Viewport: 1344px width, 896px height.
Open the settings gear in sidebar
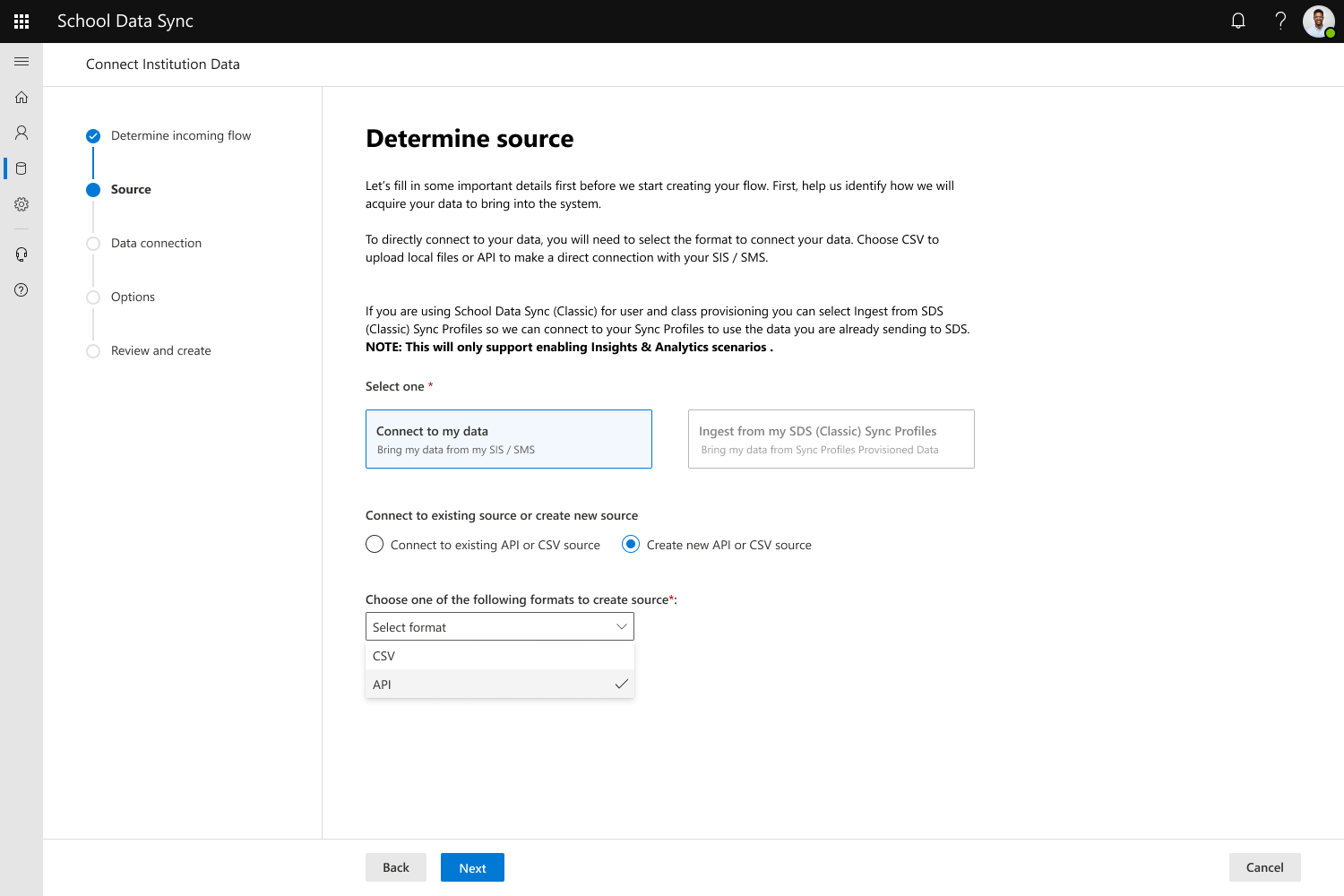[22, 204]
